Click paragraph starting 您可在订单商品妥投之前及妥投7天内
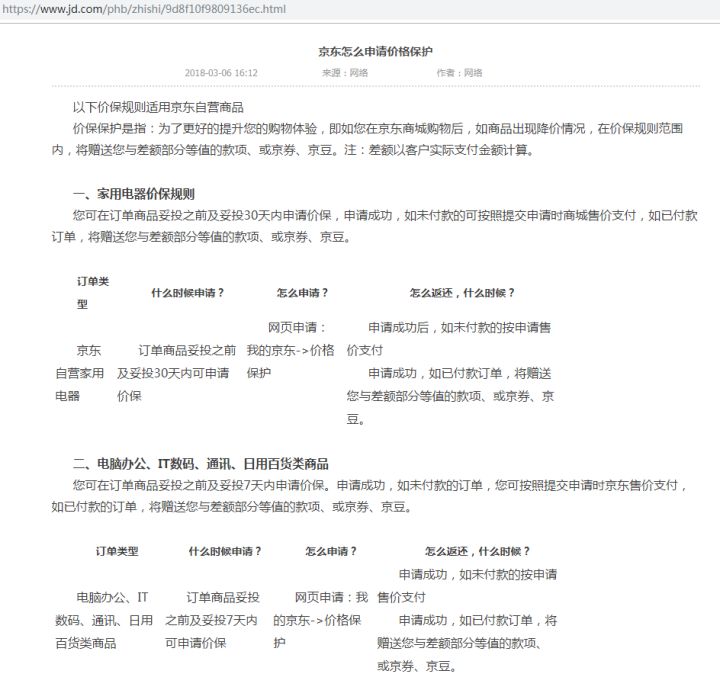 pyautogui.click(x=370, y=496)
